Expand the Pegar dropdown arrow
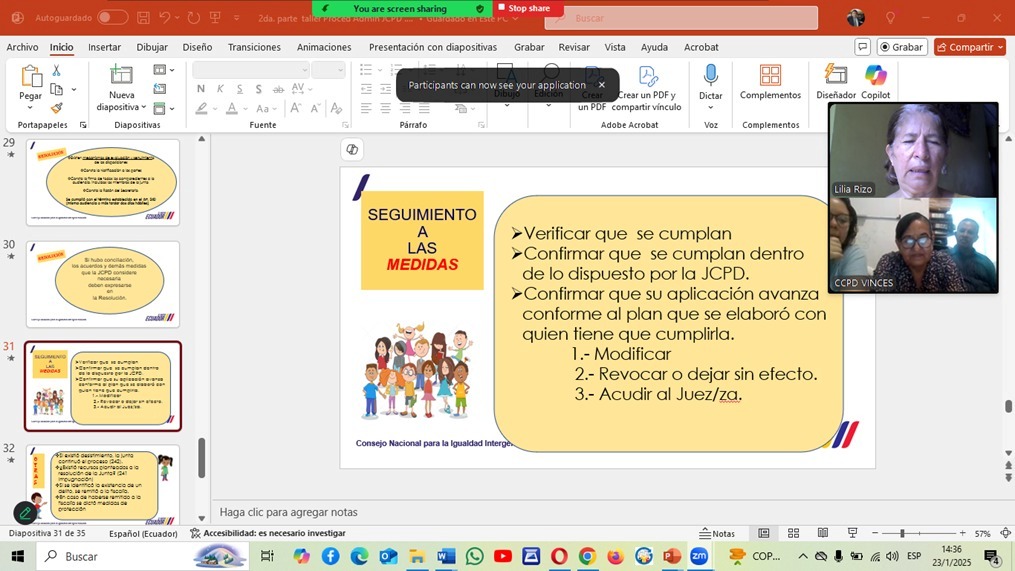Viewport: 1015px width, 571px height. [x=30, y=107]
